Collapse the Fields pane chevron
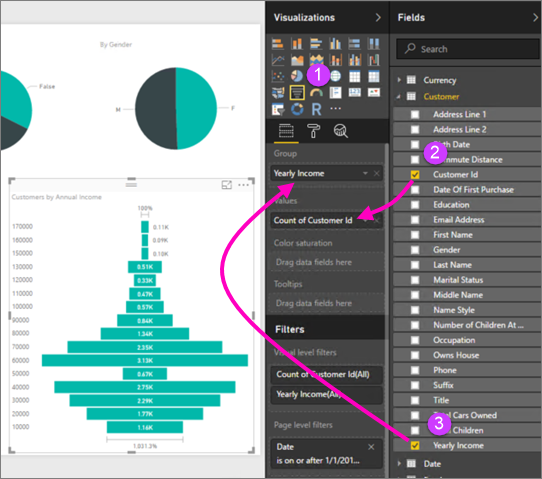This screenshot has width=542, height=479. (536, 18)
